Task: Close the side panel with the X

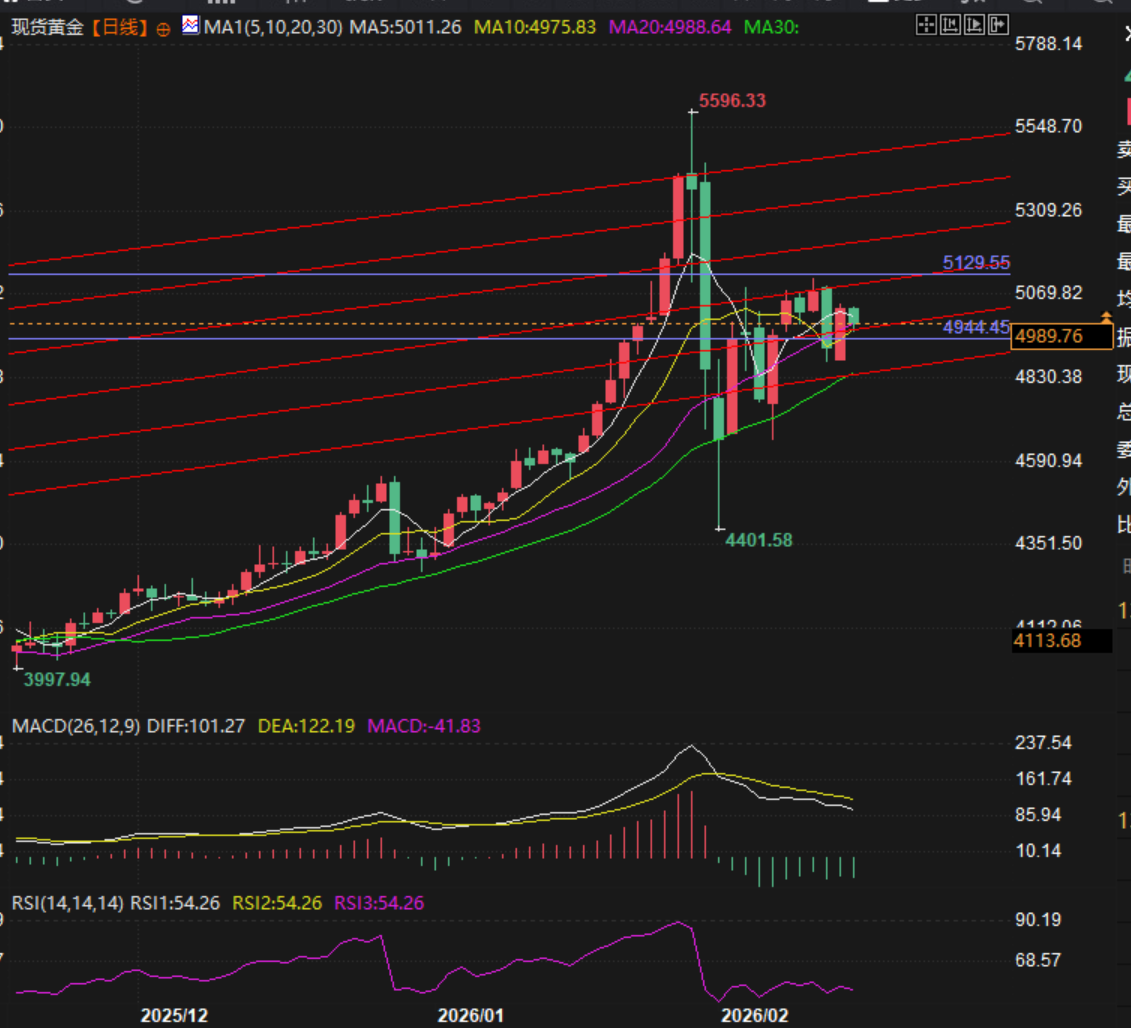Action: (1127, 33)
